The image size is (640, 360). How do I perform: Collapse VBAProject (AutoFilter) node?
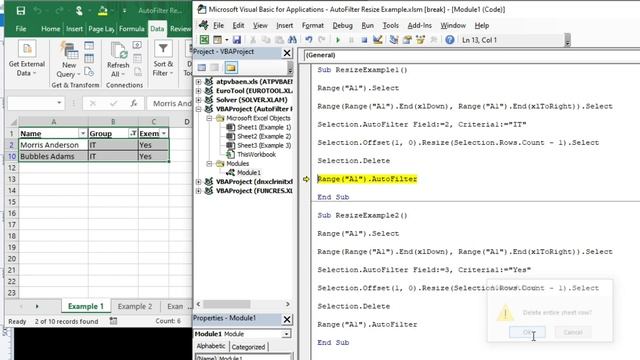(199, 109)
